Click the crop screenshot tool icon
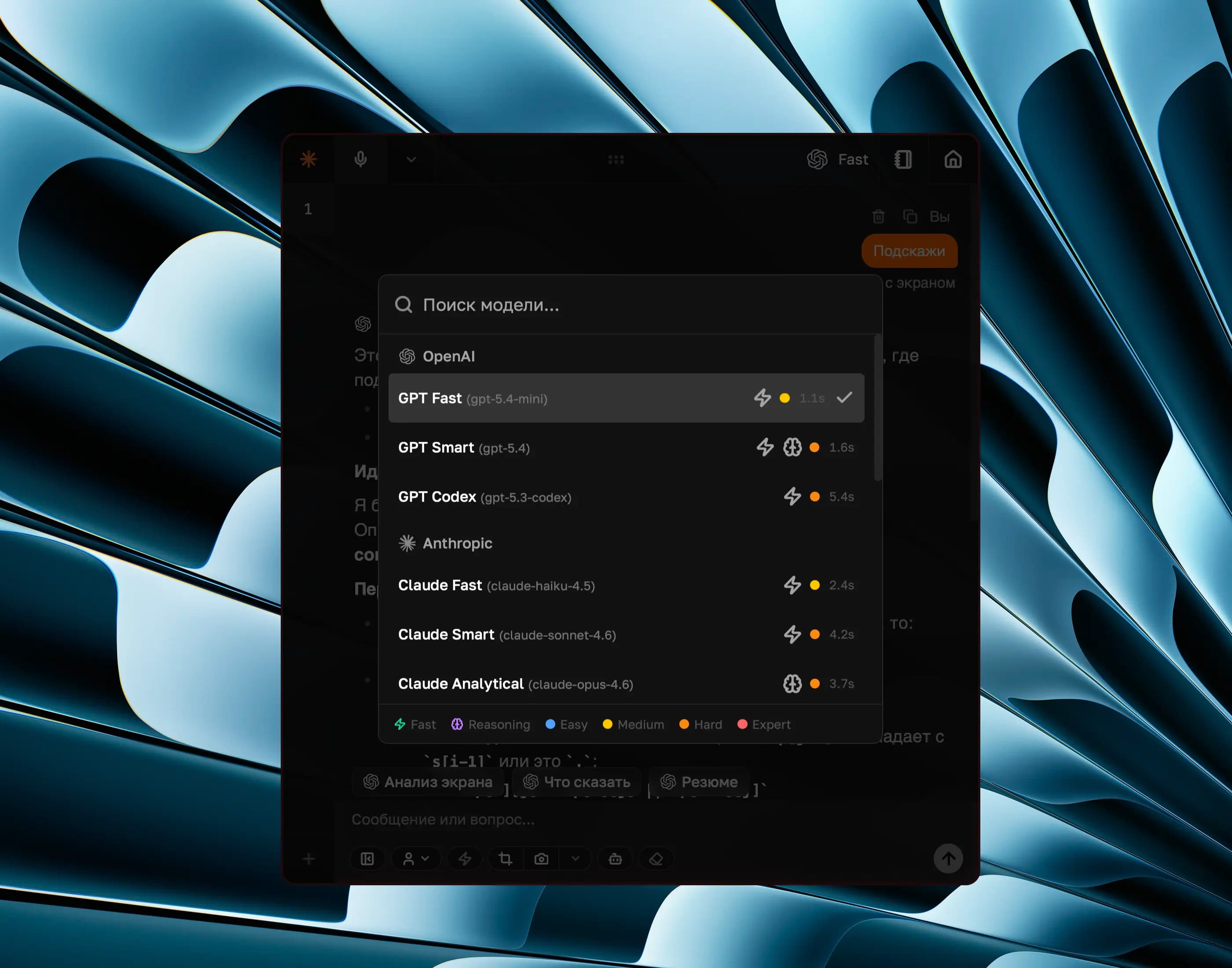This screenshot has width=1232, height=968. (x=505, y=858)
